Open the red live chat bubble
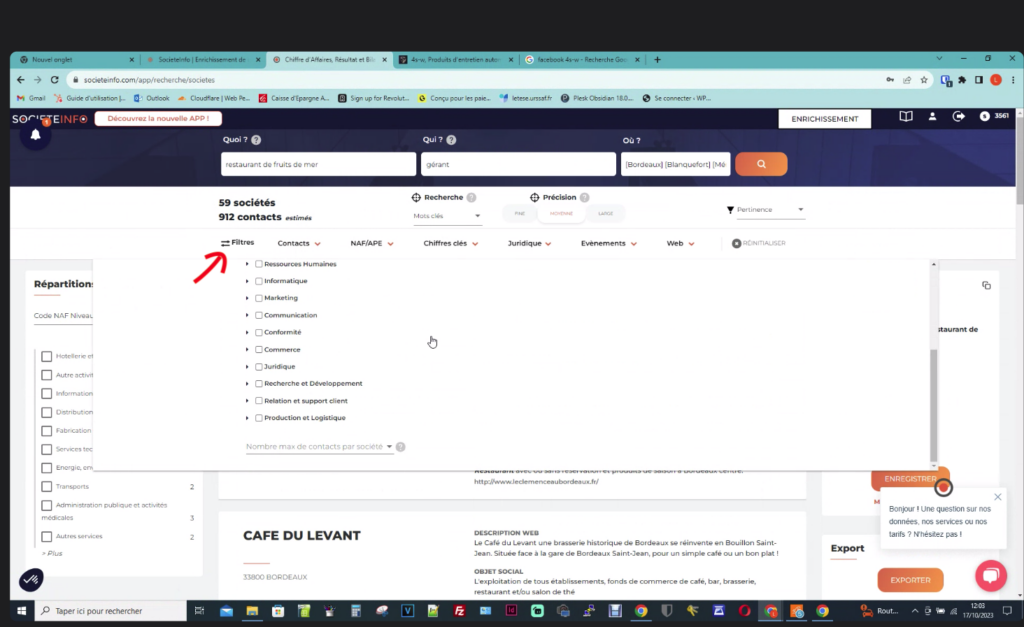 pyautogui.click(x=990, y=576)
